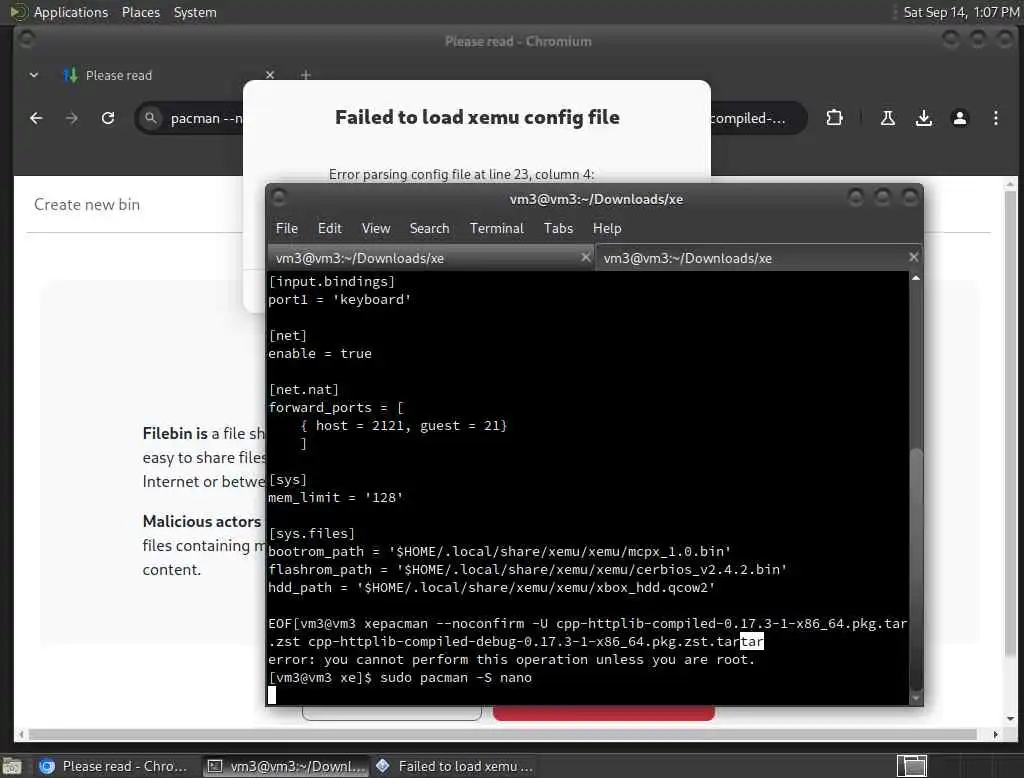Click 'Create new bin' on Filebin page

pos(87,204)
